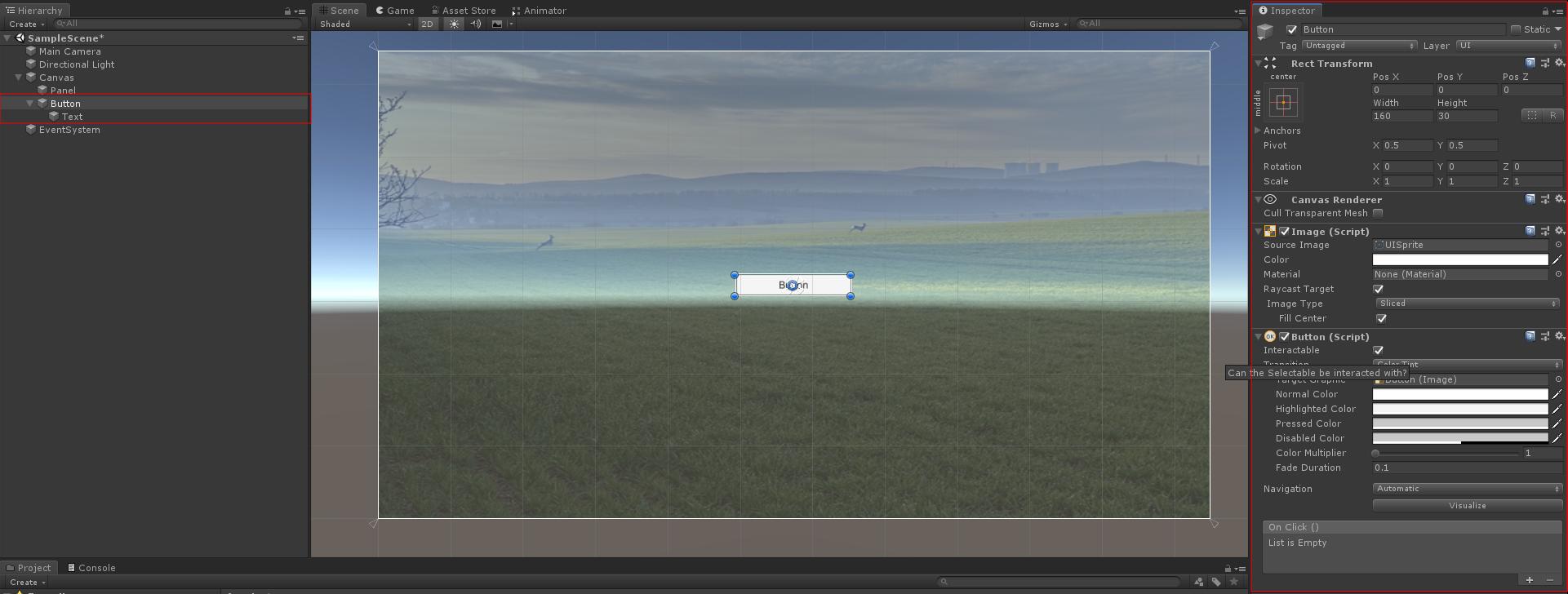This screenshot has height=594, width=1568.
Task: Open Rect Transform gear settings menu
Action: 1559,63
